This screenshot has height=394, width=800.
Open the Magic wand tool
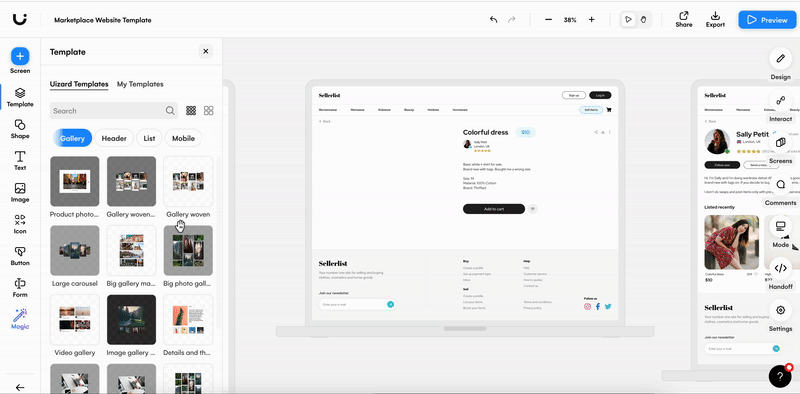point(20,319)
